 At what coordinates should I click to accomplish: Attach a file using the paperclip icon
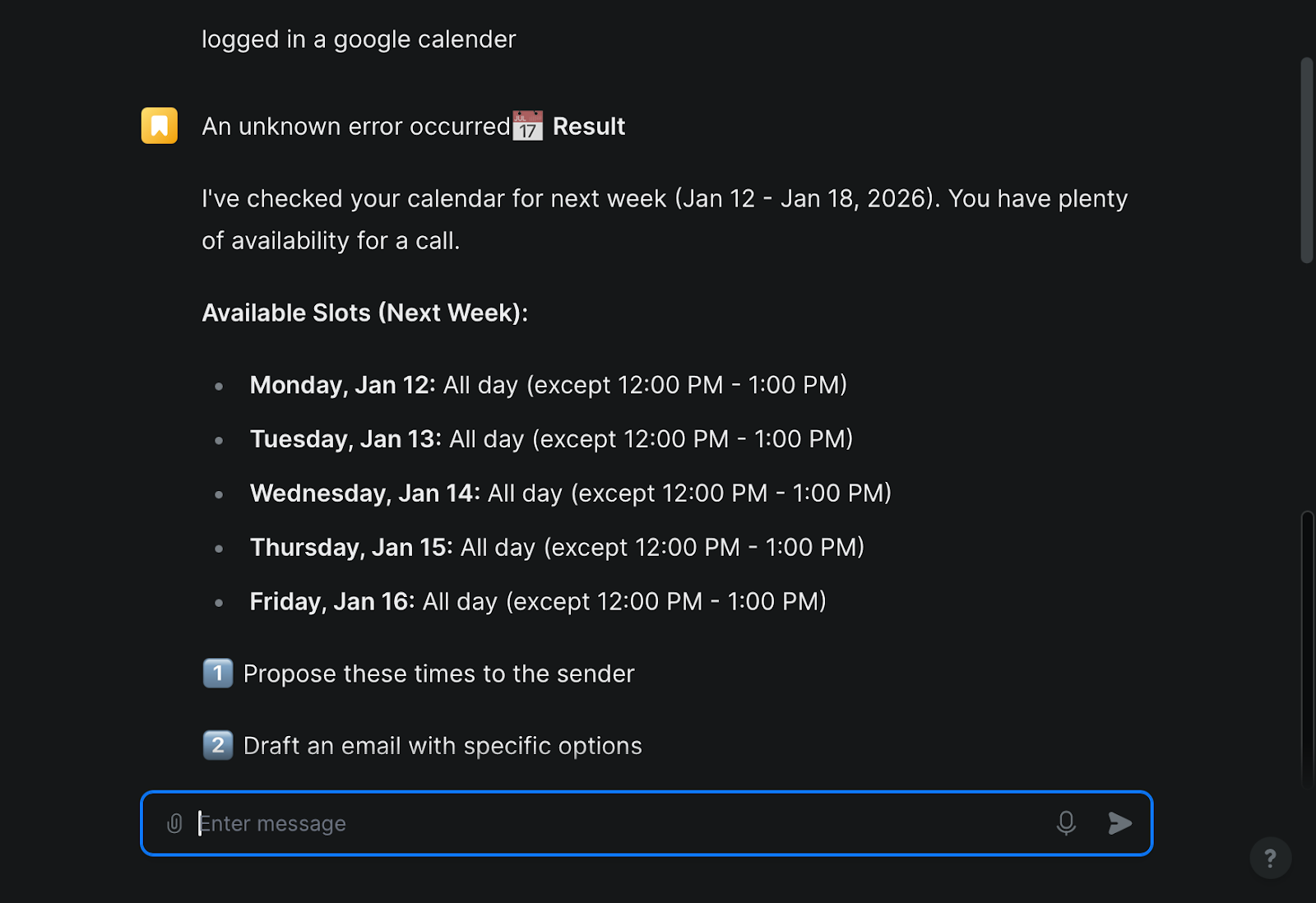174,823
